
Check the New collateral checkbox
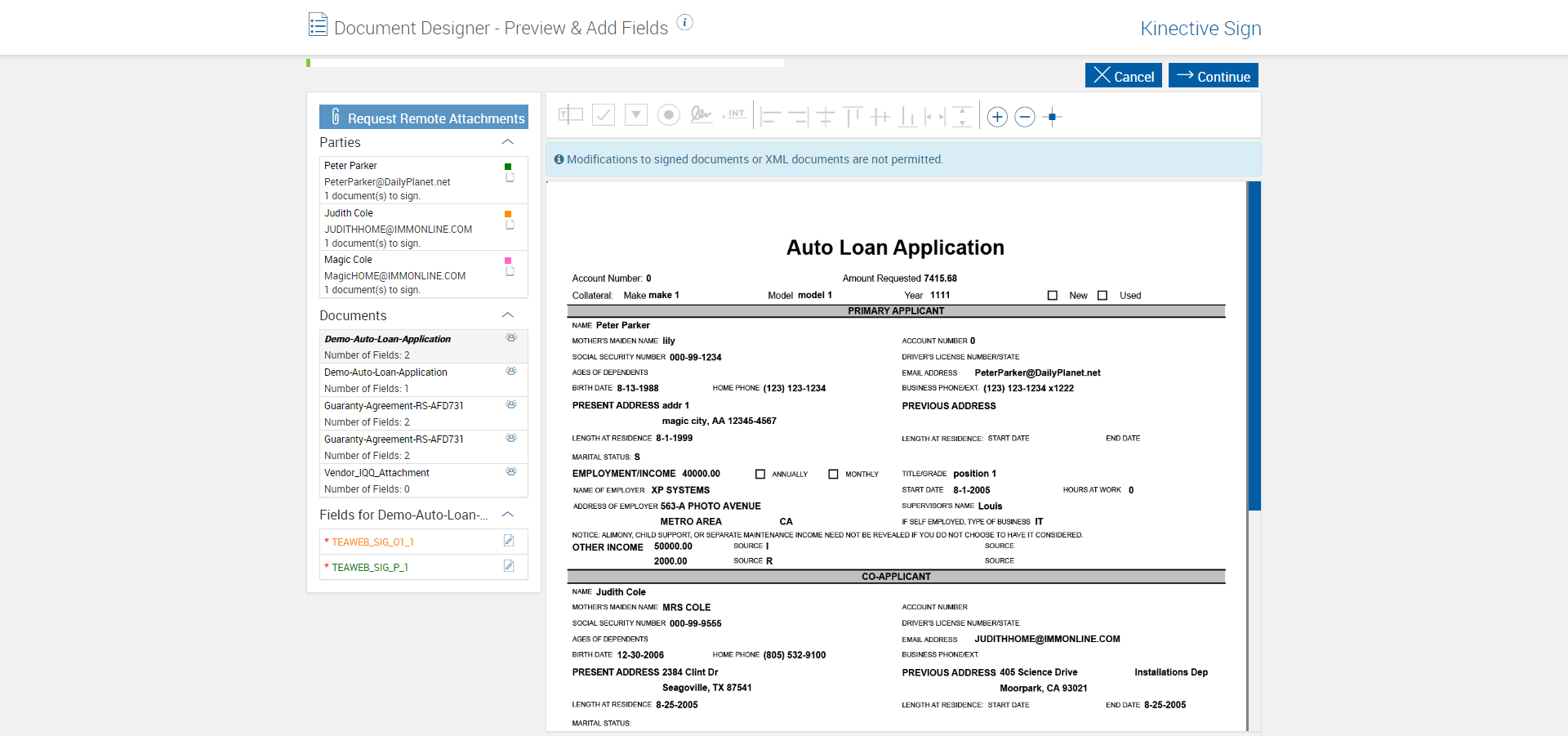1052,296
